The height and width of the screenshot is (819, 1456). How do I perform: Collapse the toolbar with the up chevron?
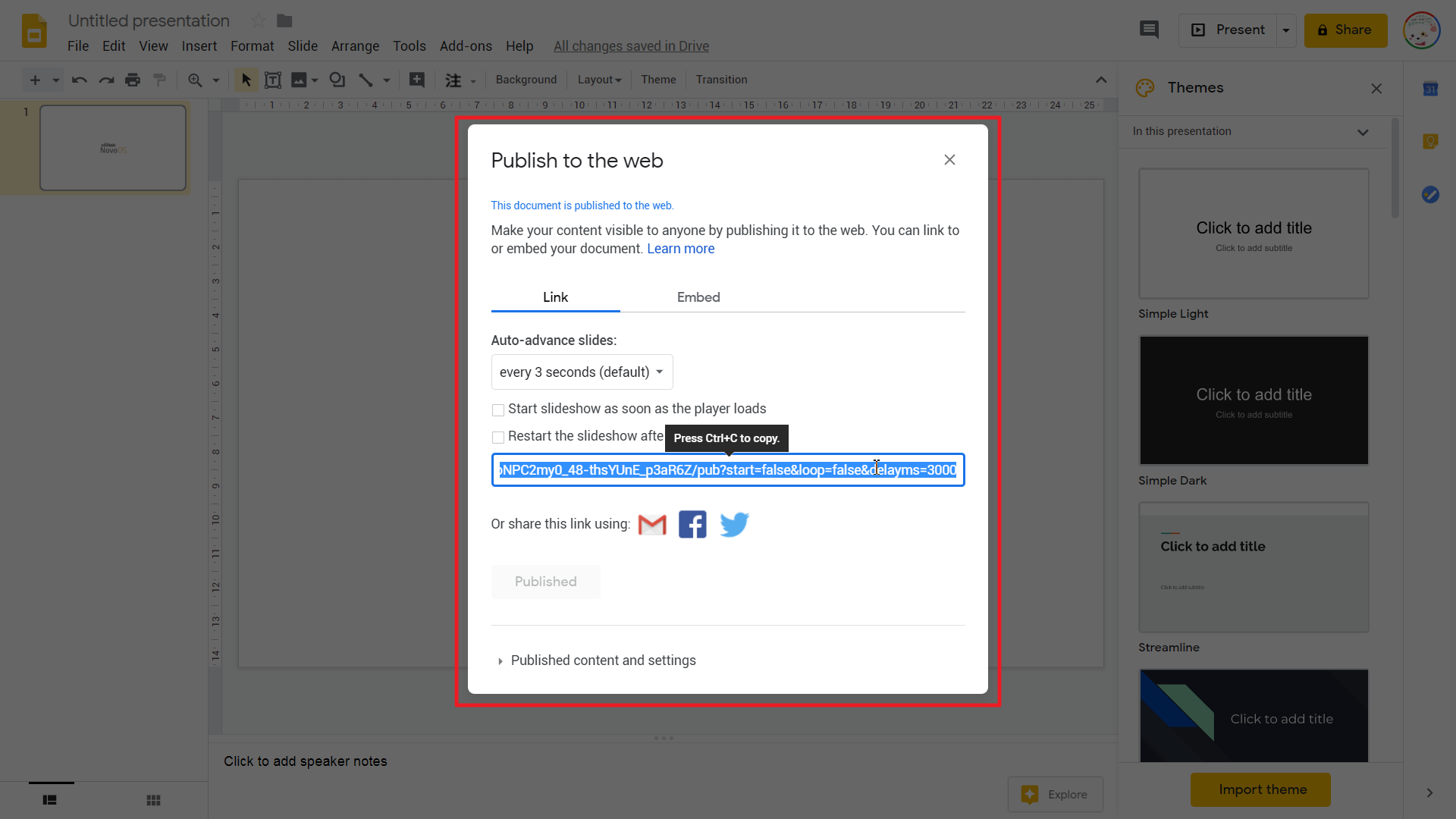[x=1101, y=80]
